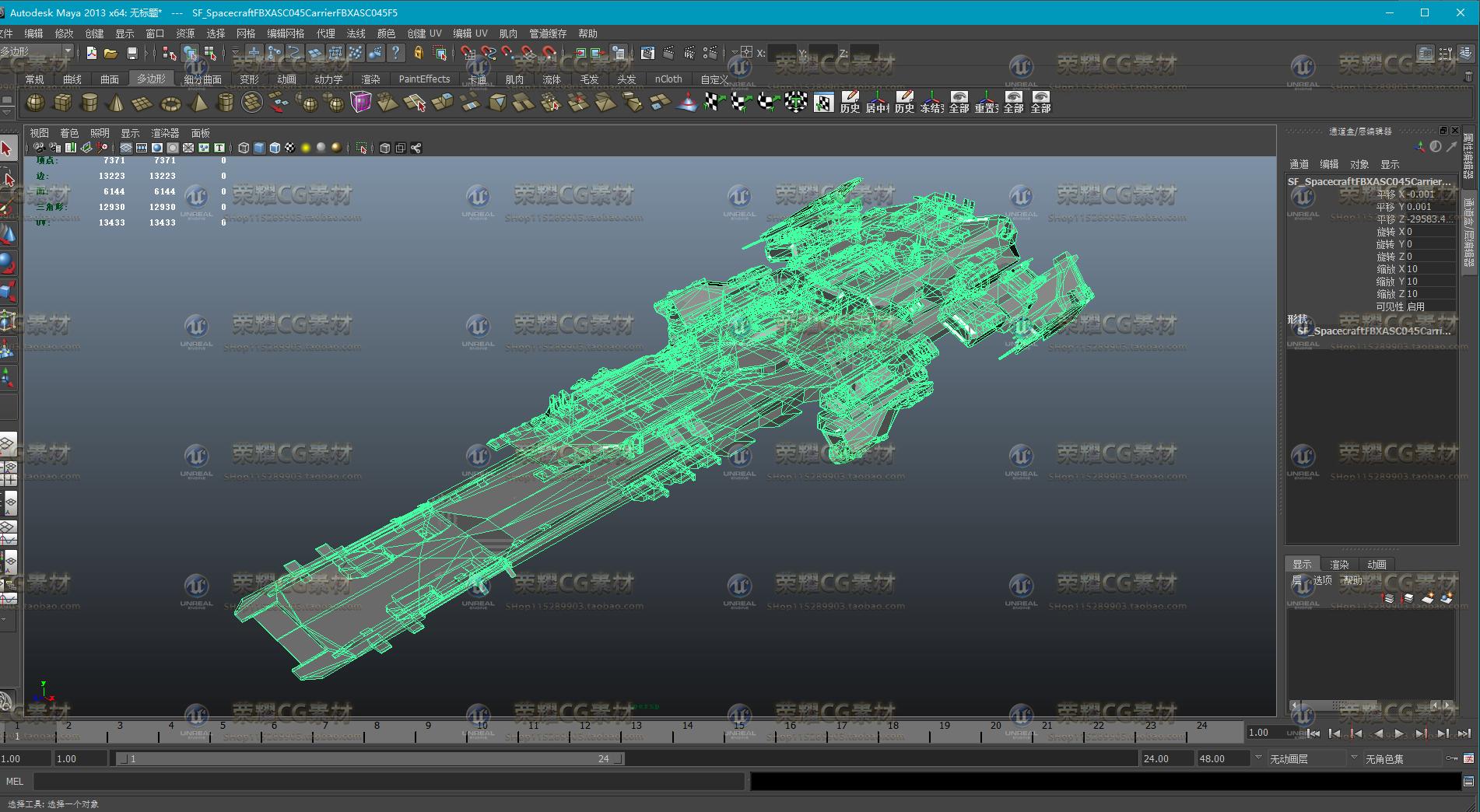Image resolution: width=1480 pixels, height=812 pixels.
Task: Click the polygon torus shelf icon
Action: tap(170, 103)
